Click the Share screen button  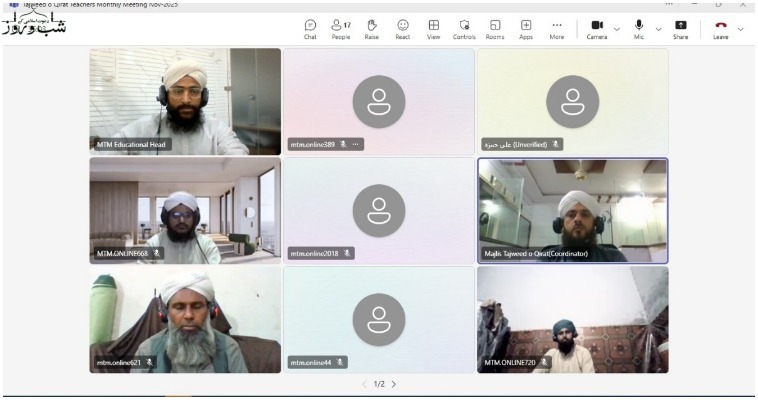(x=681, y=28)
